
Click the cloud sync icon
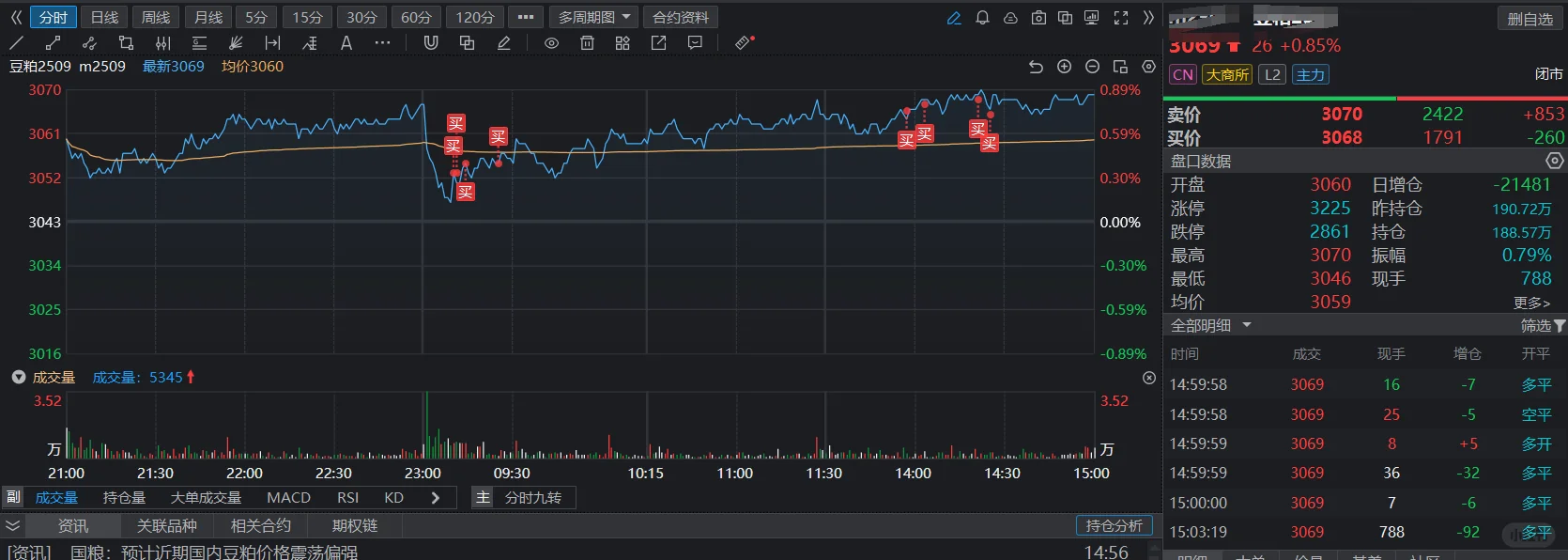(x=1010, y=18)
